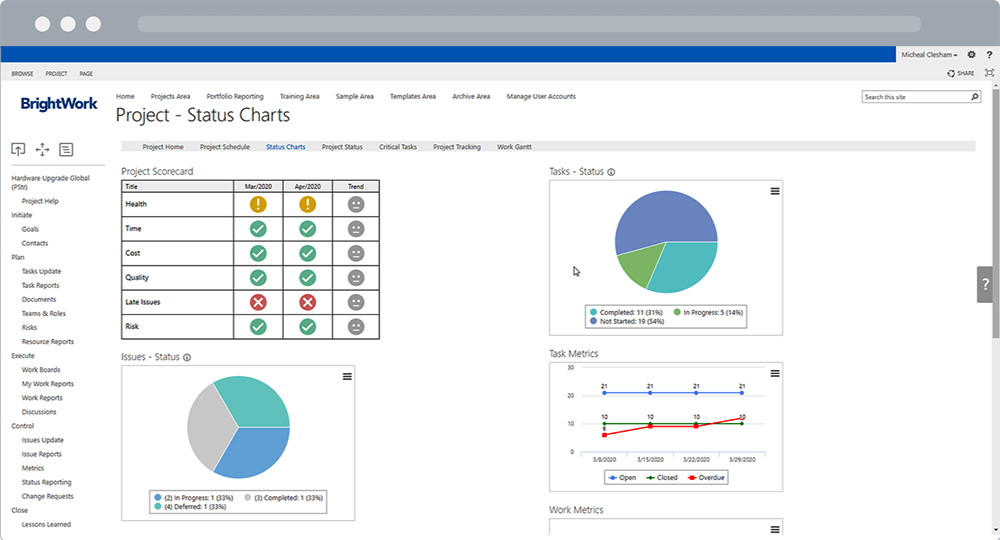This screenshot has height=540, width=1000.
Task: Expand the PROJECT ribbon tab
Action: [x=56, y=73]
